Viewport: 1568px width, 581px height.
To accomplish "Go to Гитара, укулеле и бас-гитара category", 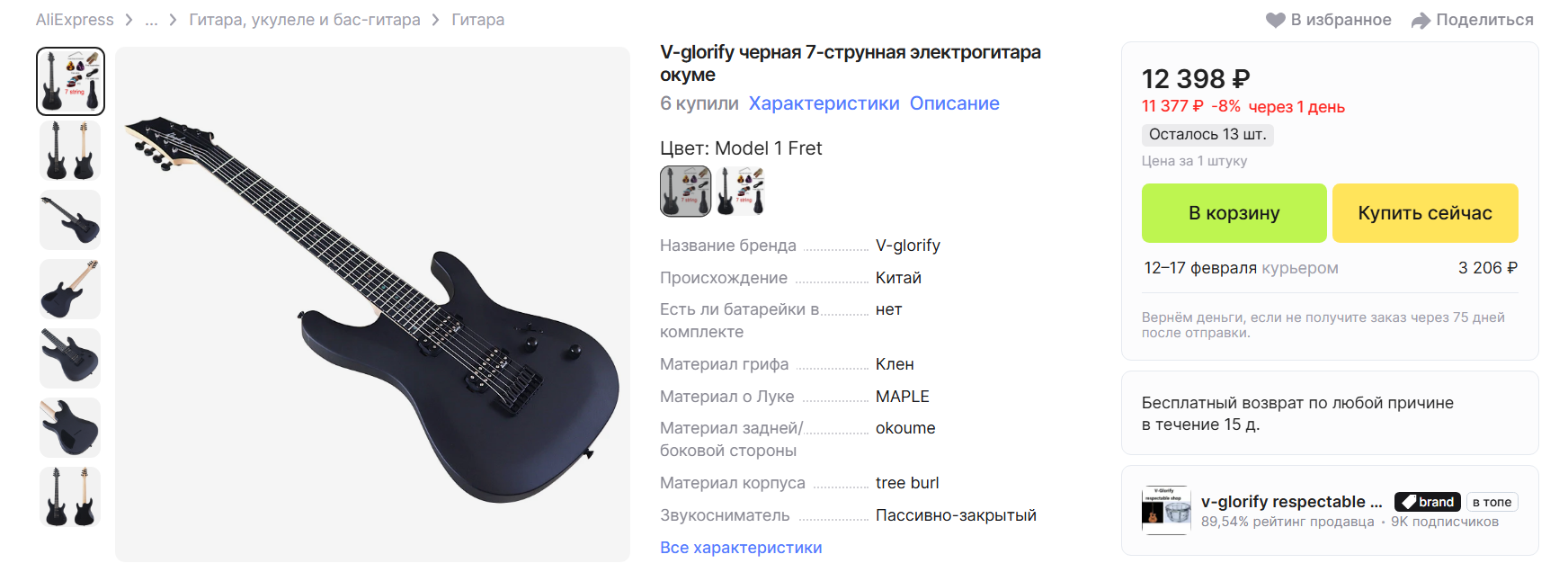I will click(x=305, y=20).
